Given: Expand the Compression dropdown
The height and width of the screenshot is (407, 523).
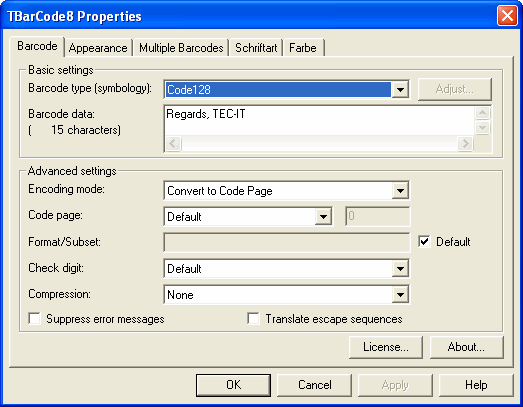Looking at the screenshot, I should point(400,295).
